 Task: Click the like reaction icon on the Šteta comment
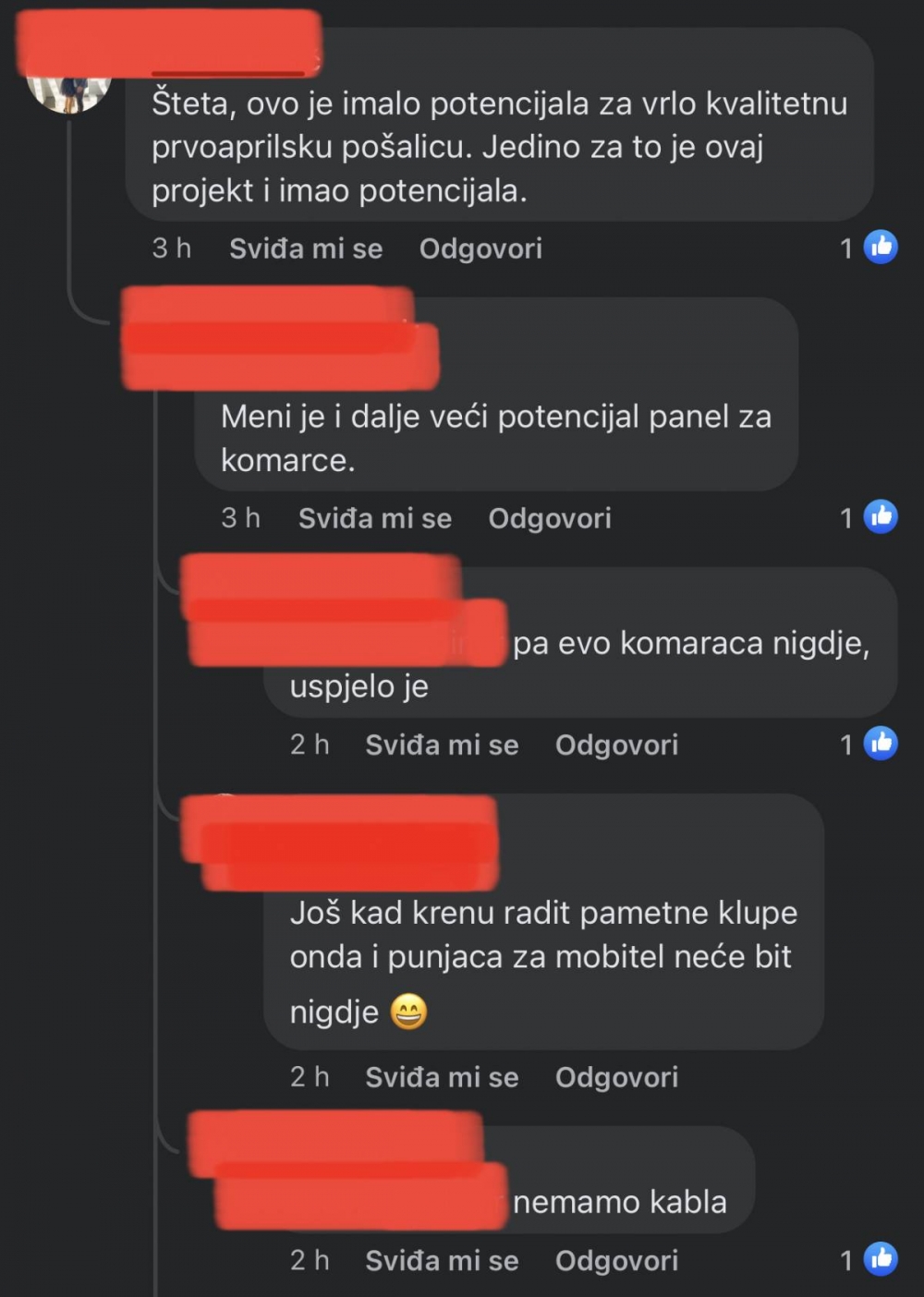(881, 247)
